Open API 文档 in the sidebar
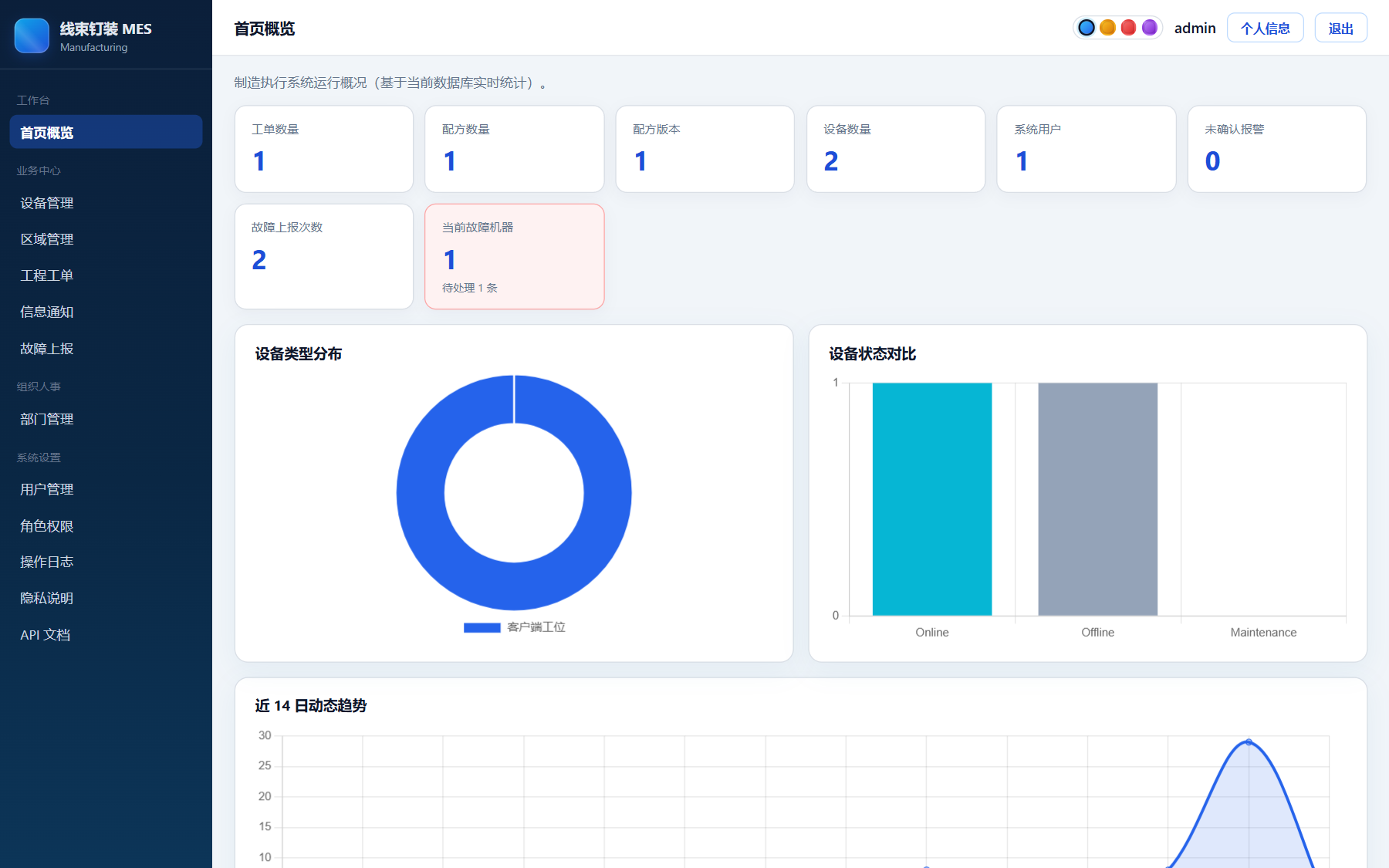This screenshot has height=868, width=1389. click(106, 635)
